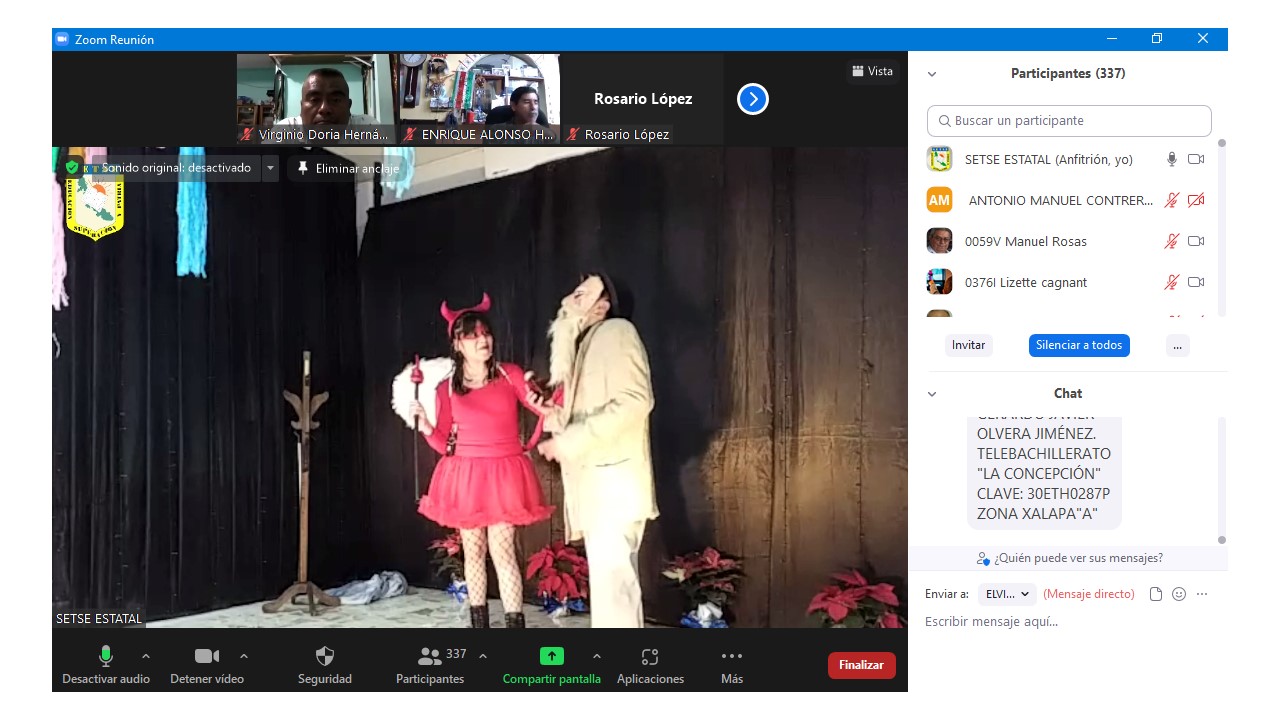Expand audio options arrow beside microphone
The image size is (1280, 720).
pyautogui.click(x=146, y=656)
